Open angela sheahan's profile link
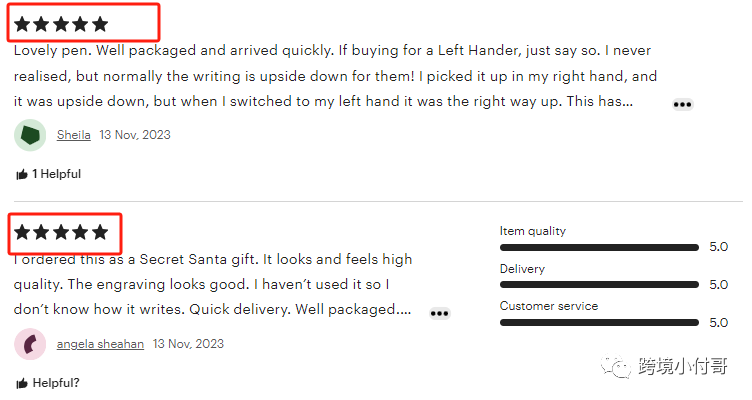 (100, 344)
